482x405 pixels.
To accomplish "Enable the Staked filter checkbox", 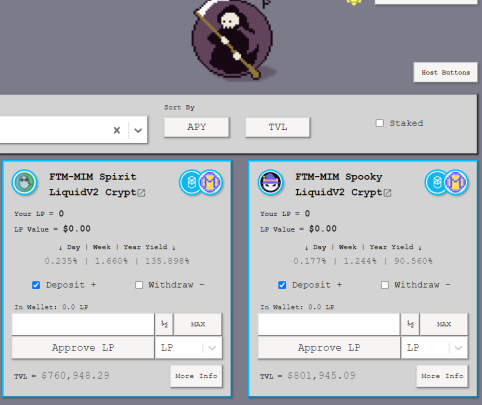I will pyautogui.click(x=380, y=123).
